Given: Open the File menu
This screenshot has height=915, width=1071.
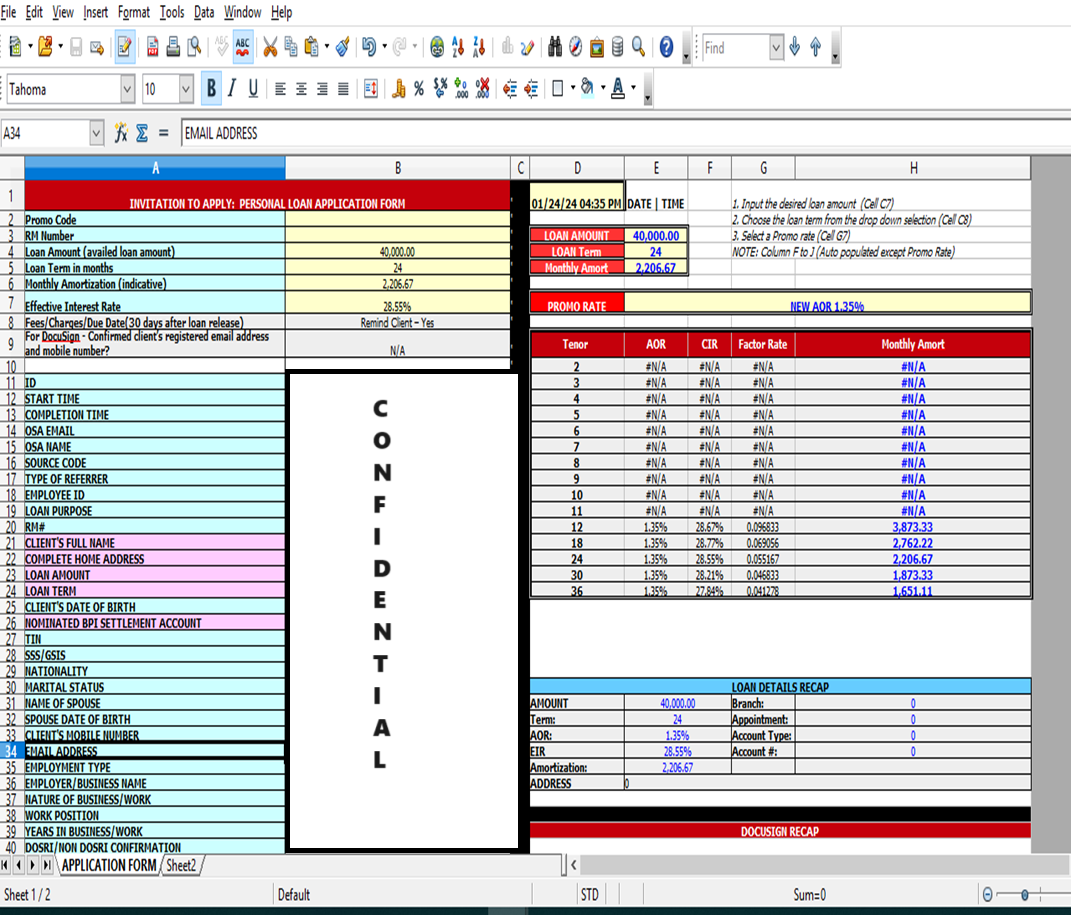Looking at the screenshot, I should pyautogui.click(x=8, y=12).
